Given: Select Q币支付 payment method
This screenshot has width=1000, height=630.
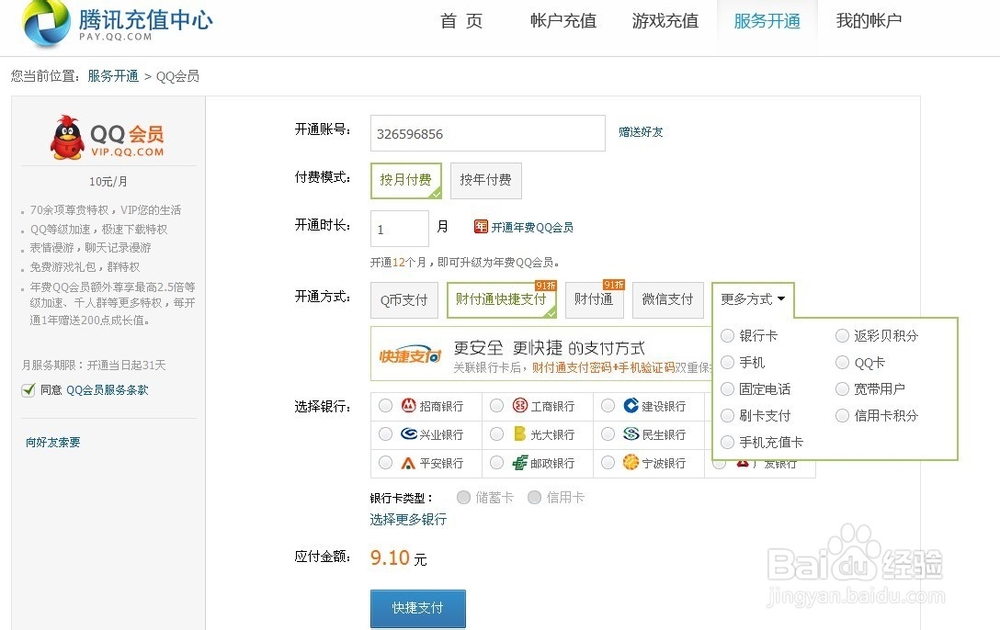Looking at the screenshot, I should coord(404,300).
